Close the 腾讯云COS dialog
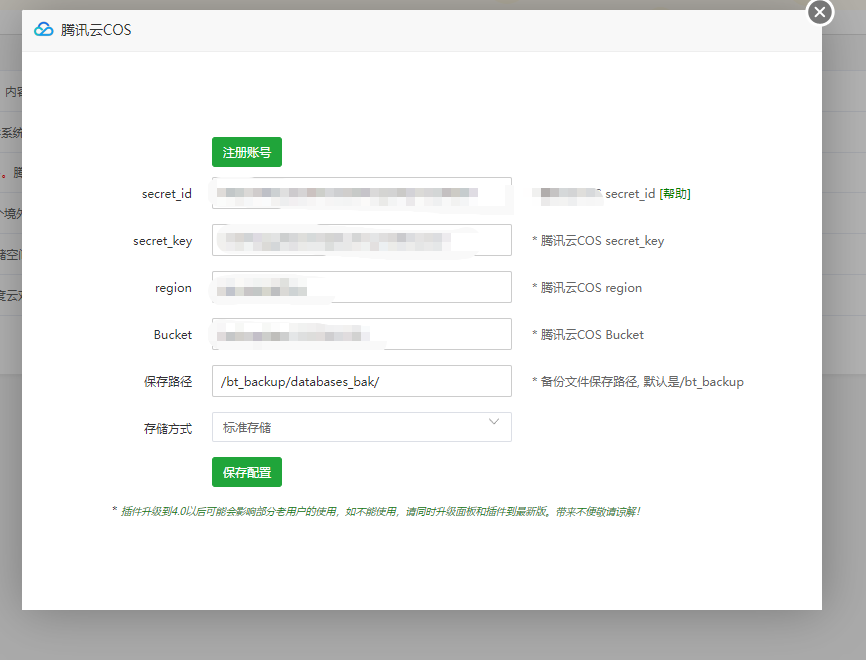This screenshot has height=660, width=866. coord(819,13)
